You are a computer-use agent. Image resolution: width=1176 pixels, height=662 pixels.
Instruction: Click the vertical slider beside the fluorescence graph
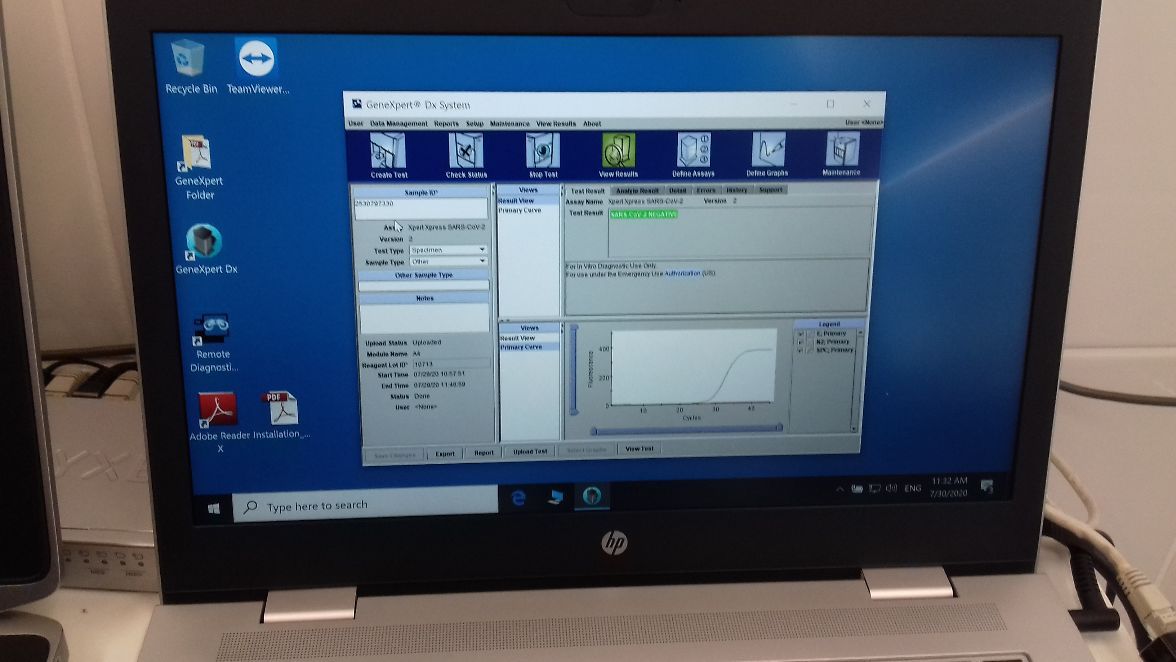click(x=574, y=369)
